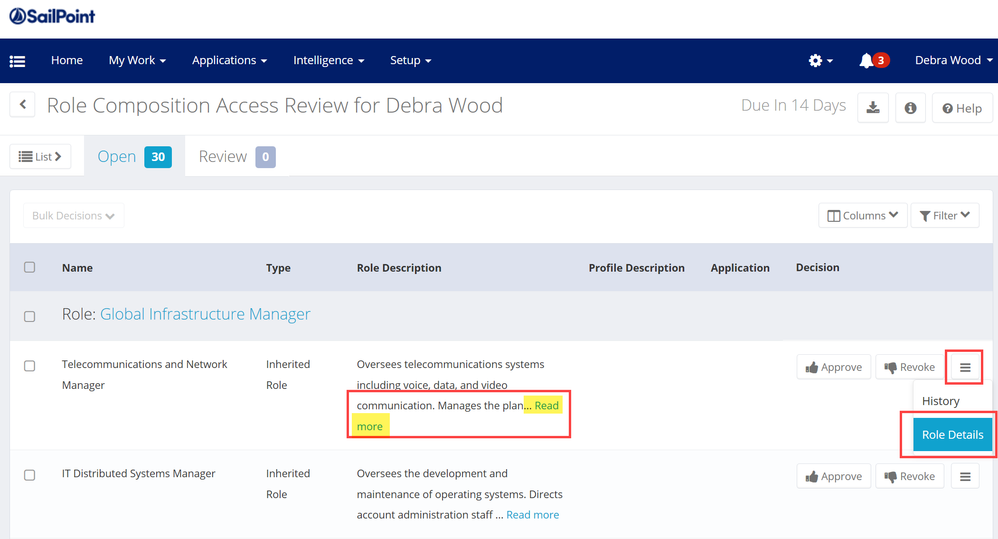Image resolution: width=998 pixels, height=539 pixels.
Task: Open the hamburger navigation menu icon
Action: coord(17,61)
